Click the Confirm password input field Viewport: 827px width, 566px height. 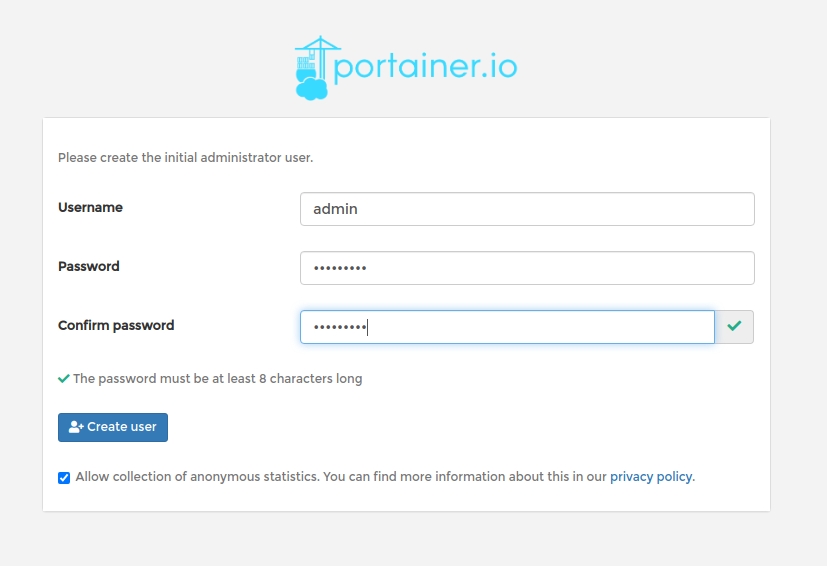point(507,327)
